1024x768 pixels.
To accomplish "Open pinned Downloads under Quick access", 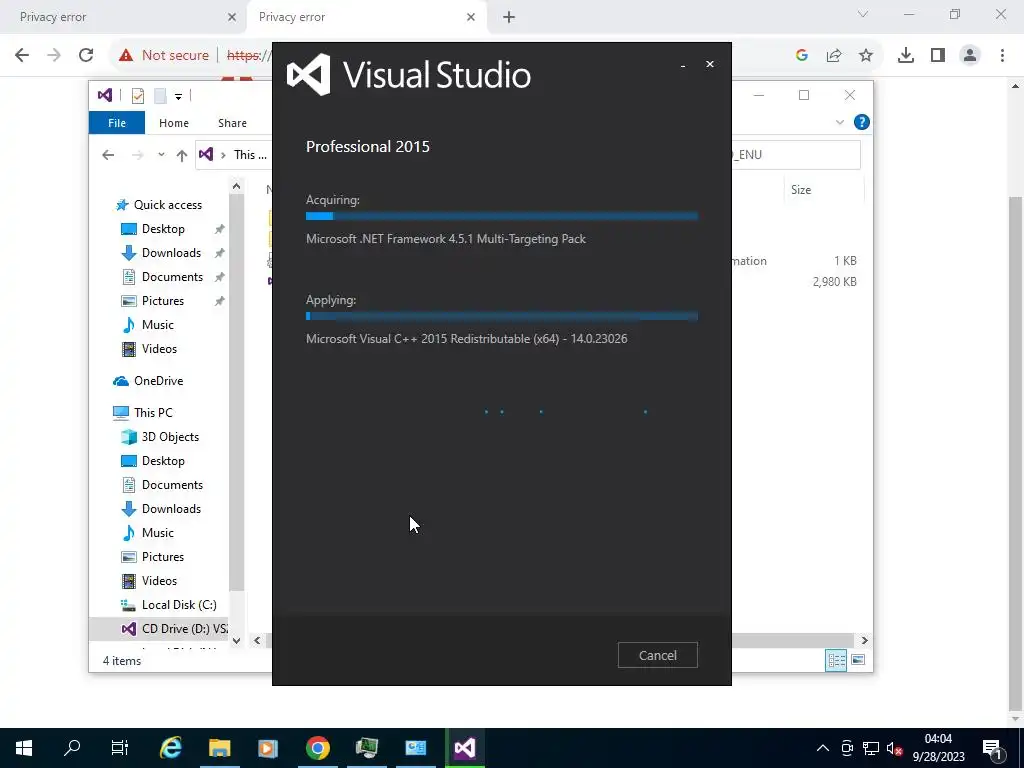I will (171, 253).
